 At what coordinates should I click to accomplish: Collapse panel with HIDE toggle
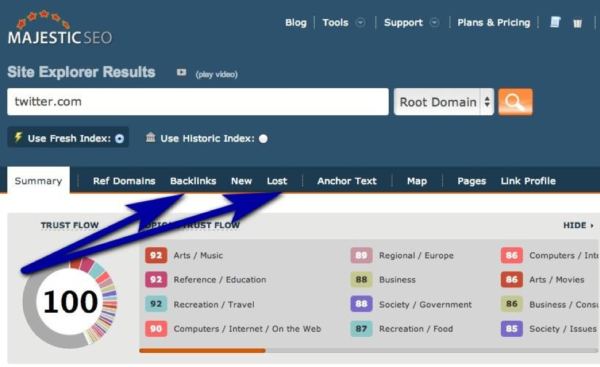[578, 225]
